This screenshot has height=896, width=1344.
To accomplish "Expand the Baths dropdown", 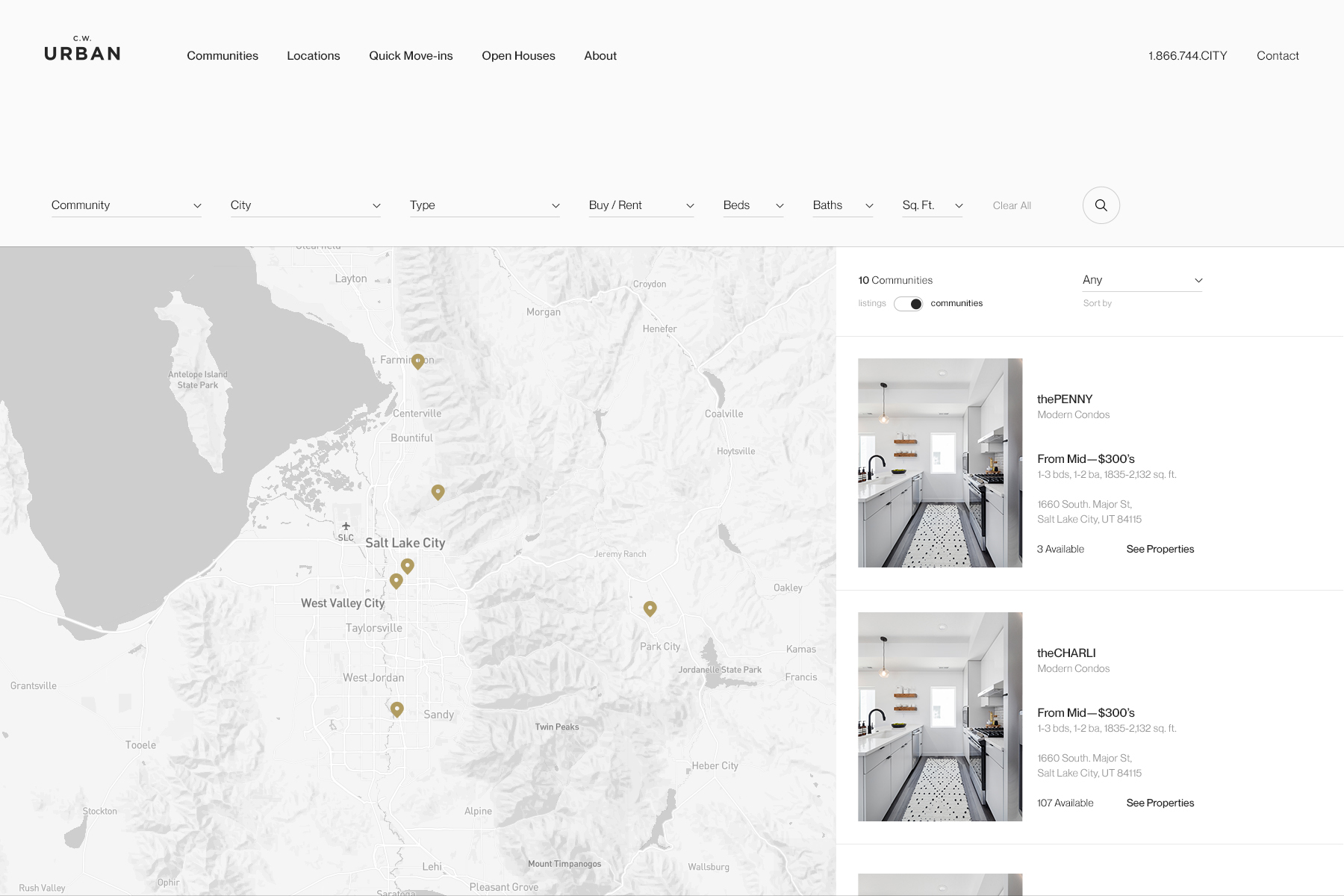I will (x=843, y=205).
